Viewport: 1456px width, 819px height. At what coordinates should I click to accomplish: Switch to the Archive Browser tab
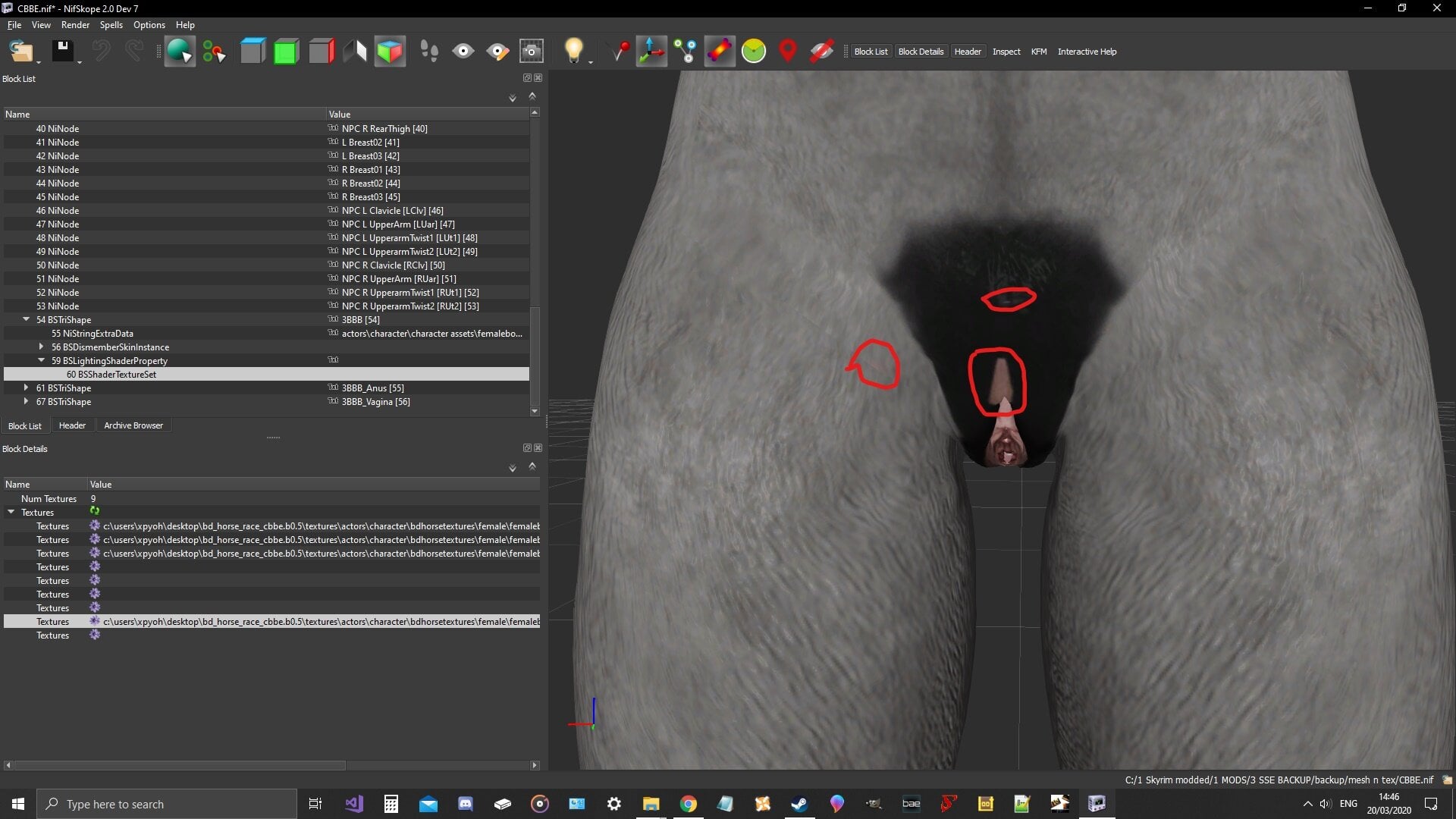pos(133,425)
